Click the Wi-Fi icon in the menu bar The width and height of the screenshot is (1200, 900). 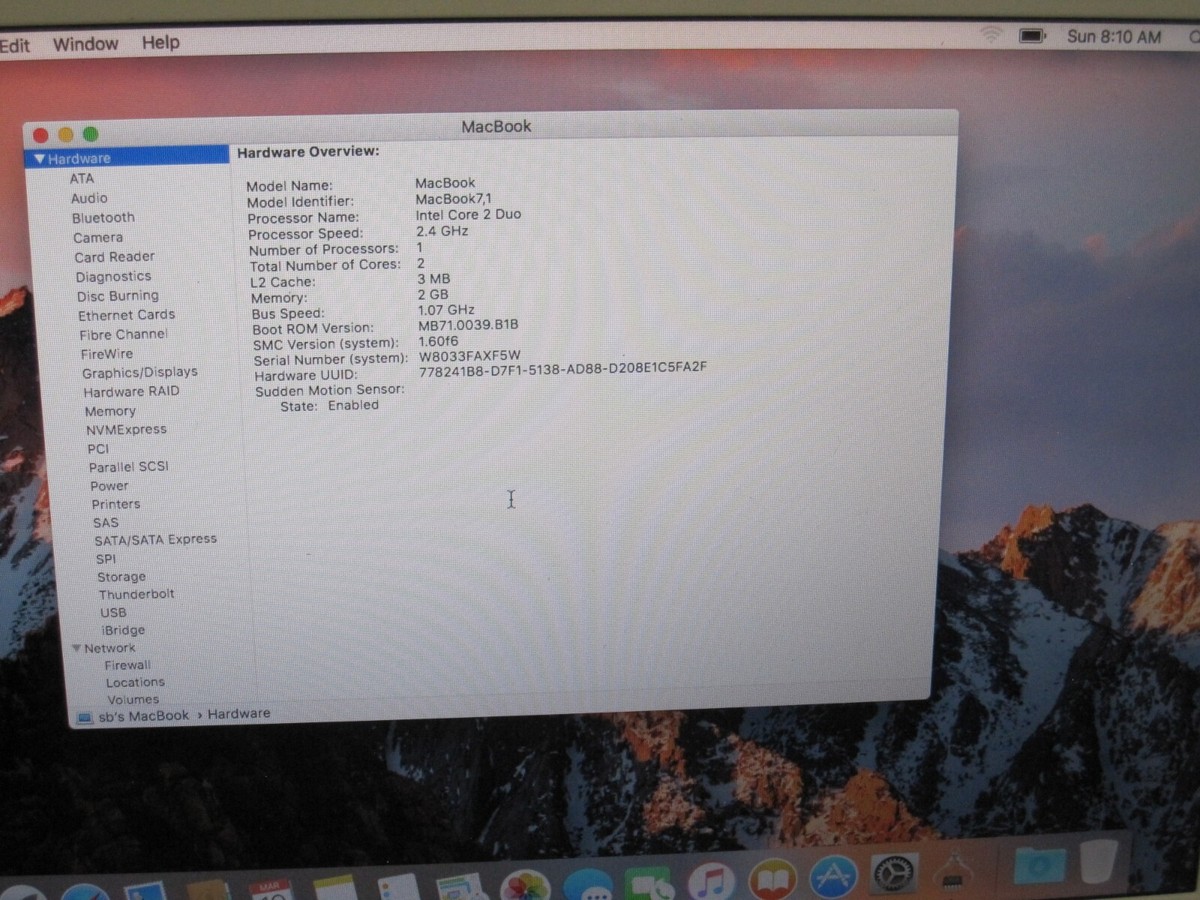click(991, 33)
